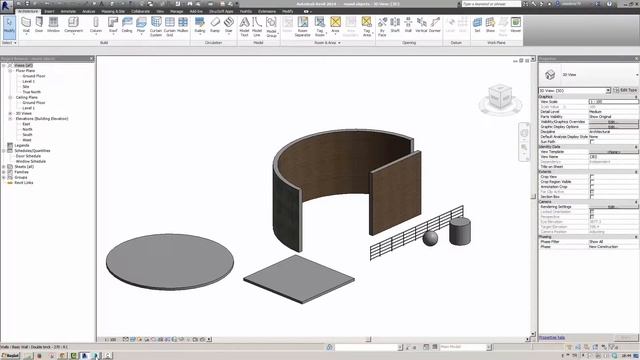This screenshot has height=360, width=640.
Task: Click the Modify tool
Action: (9, 27)
